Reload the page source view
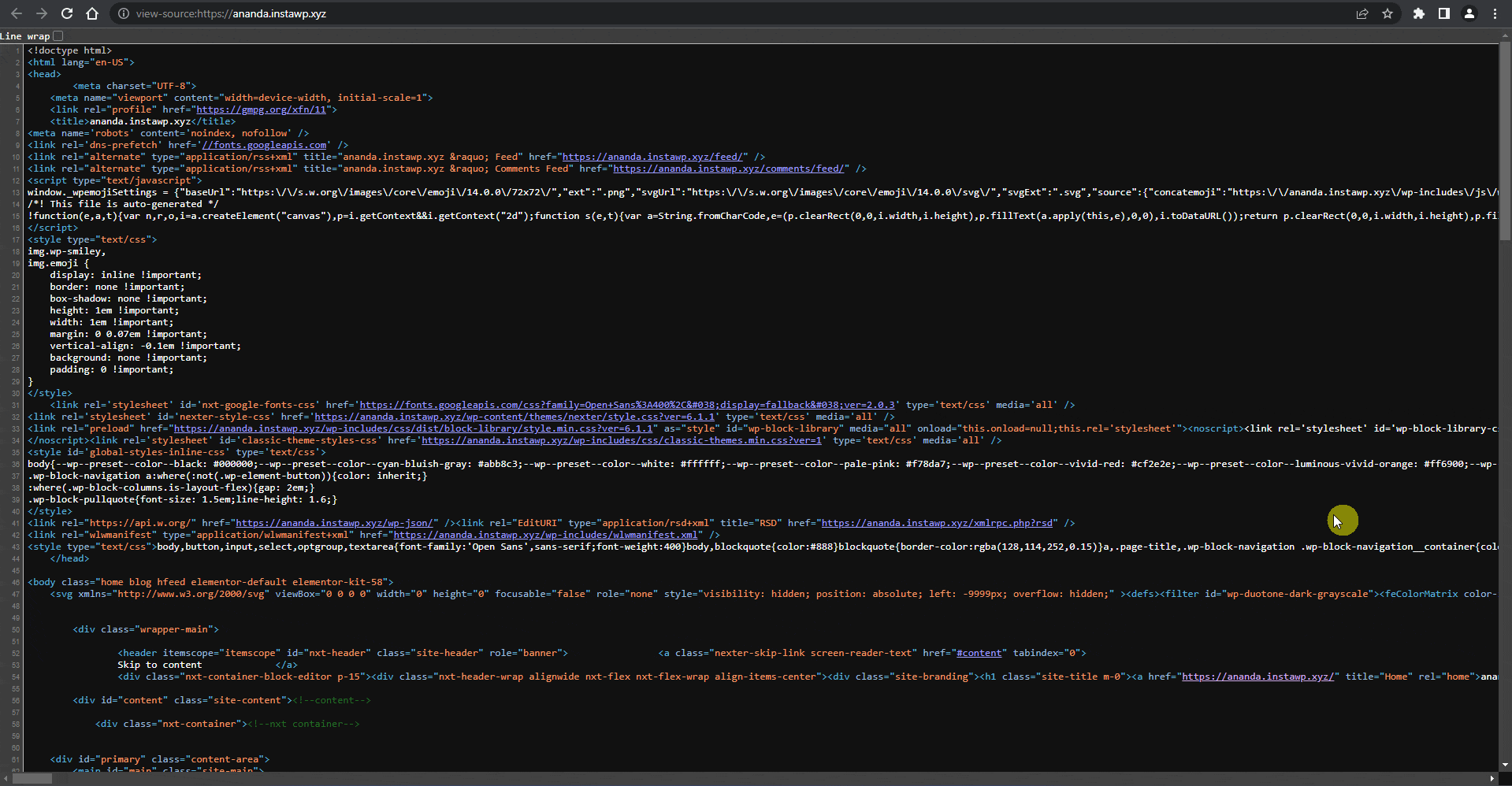 [67, 13]
